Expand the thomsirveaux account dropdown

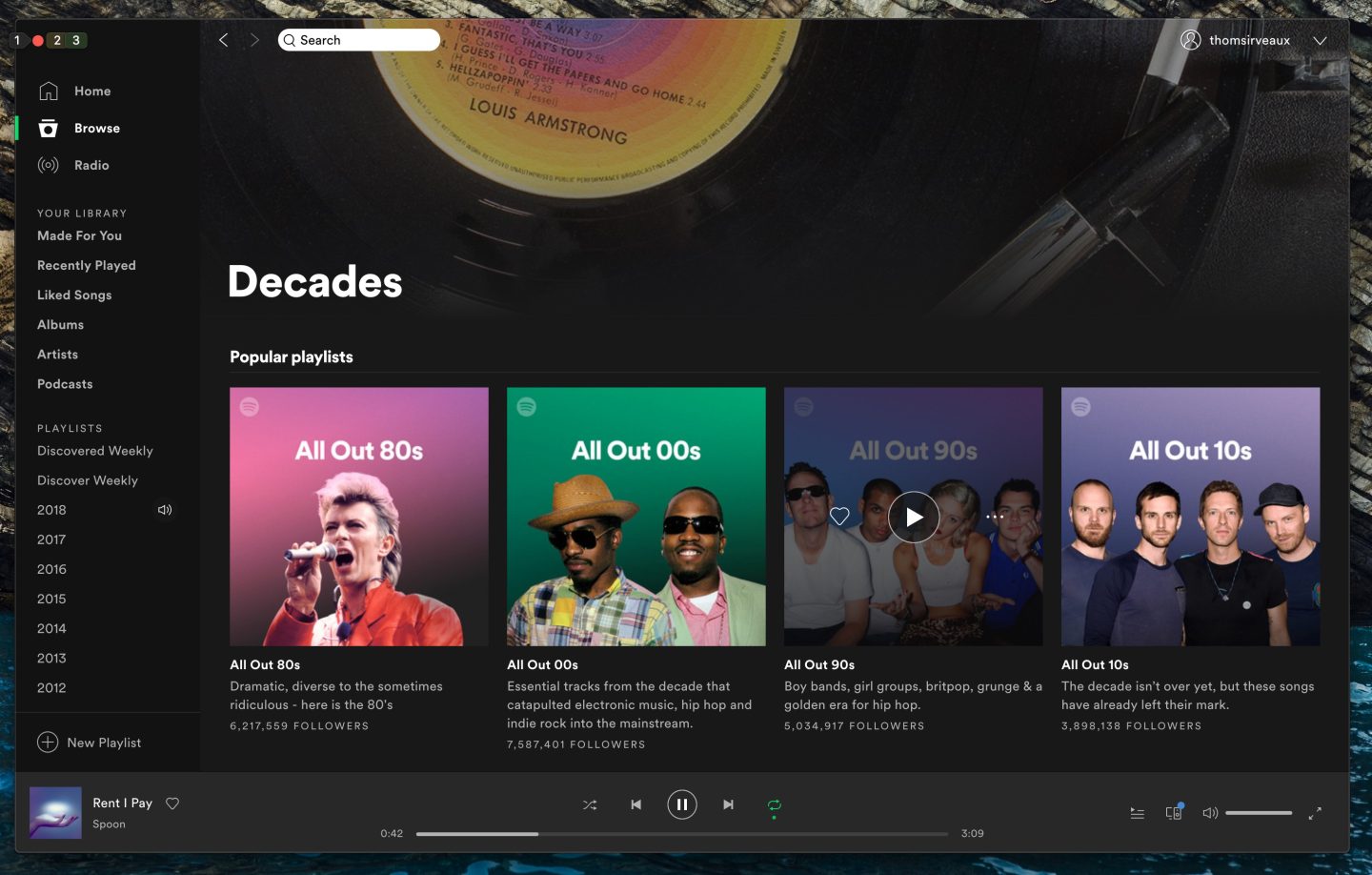(x=1320, y=40)
